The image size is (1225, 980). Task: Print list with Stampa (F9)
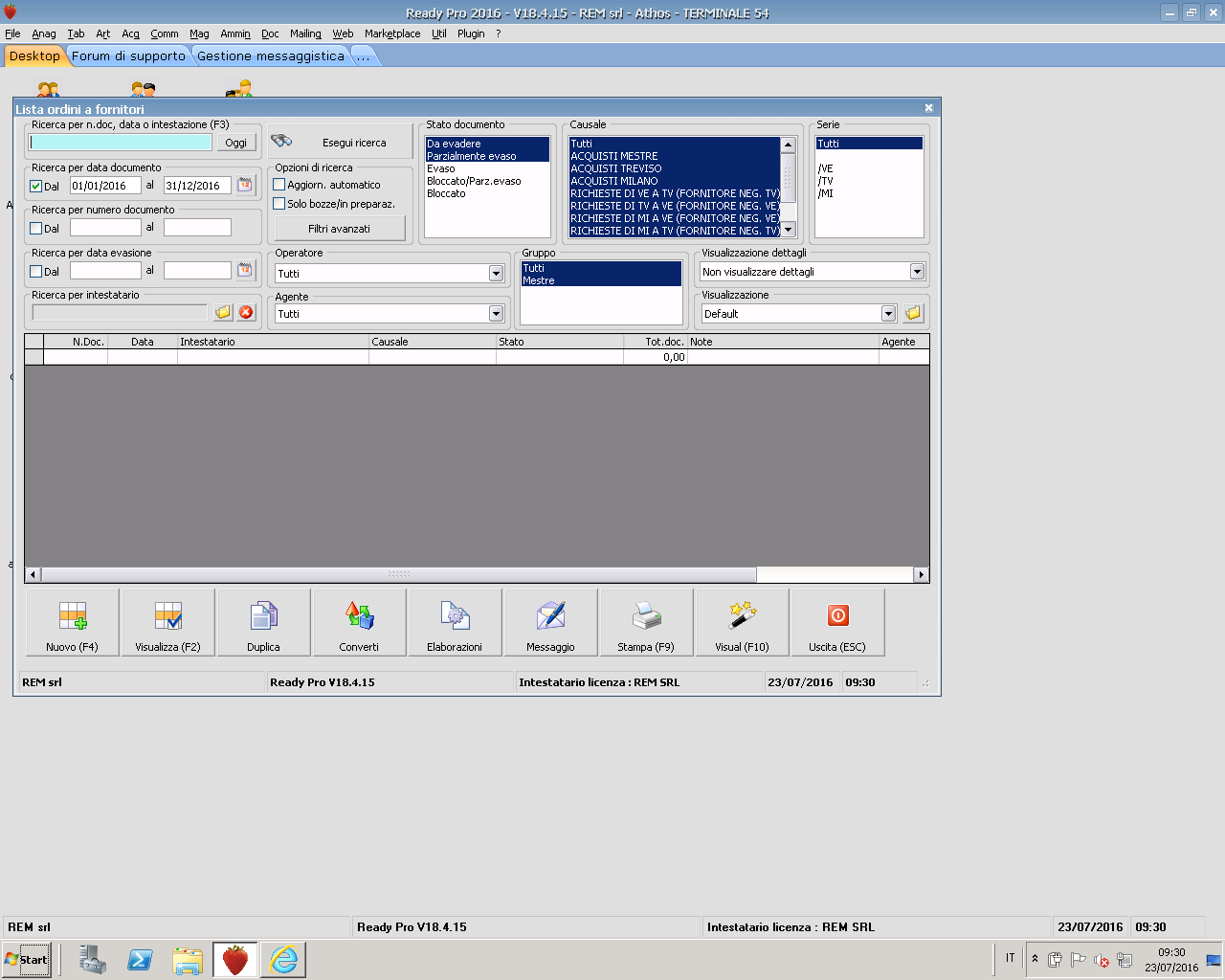tap(646, 616)
